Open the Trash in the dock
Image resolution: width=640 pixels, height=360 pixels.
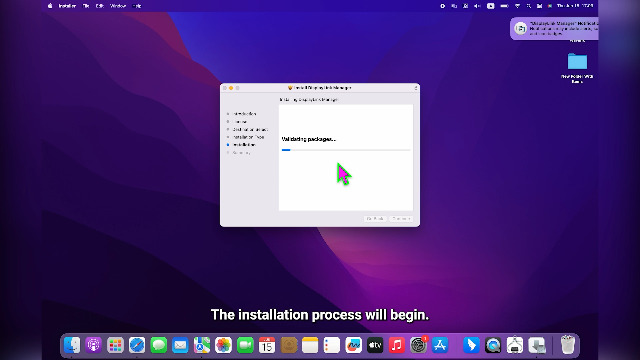pos(567,345)
